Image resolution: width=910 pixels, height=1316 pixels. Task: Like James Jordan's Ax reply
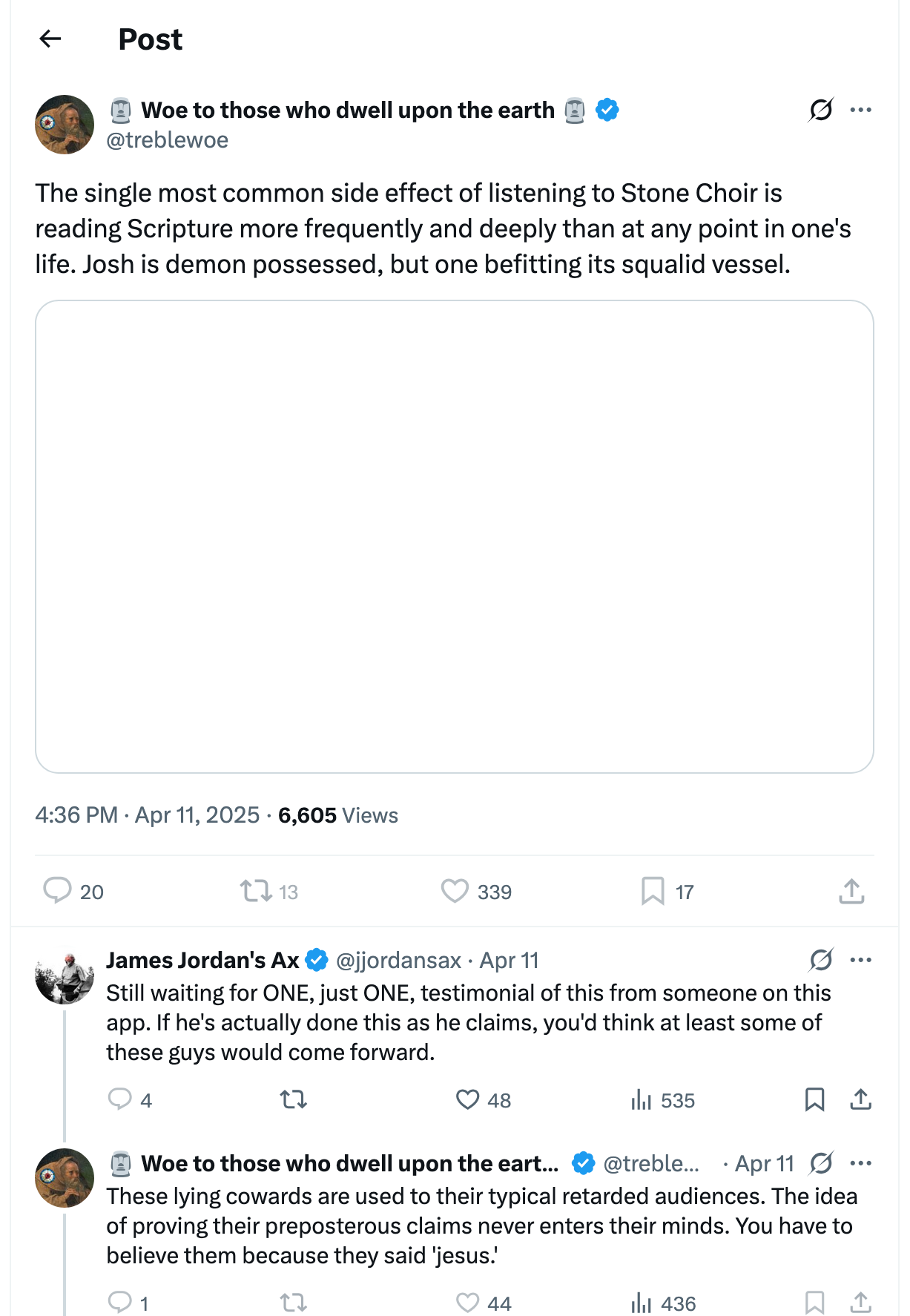click(467, 1099)
